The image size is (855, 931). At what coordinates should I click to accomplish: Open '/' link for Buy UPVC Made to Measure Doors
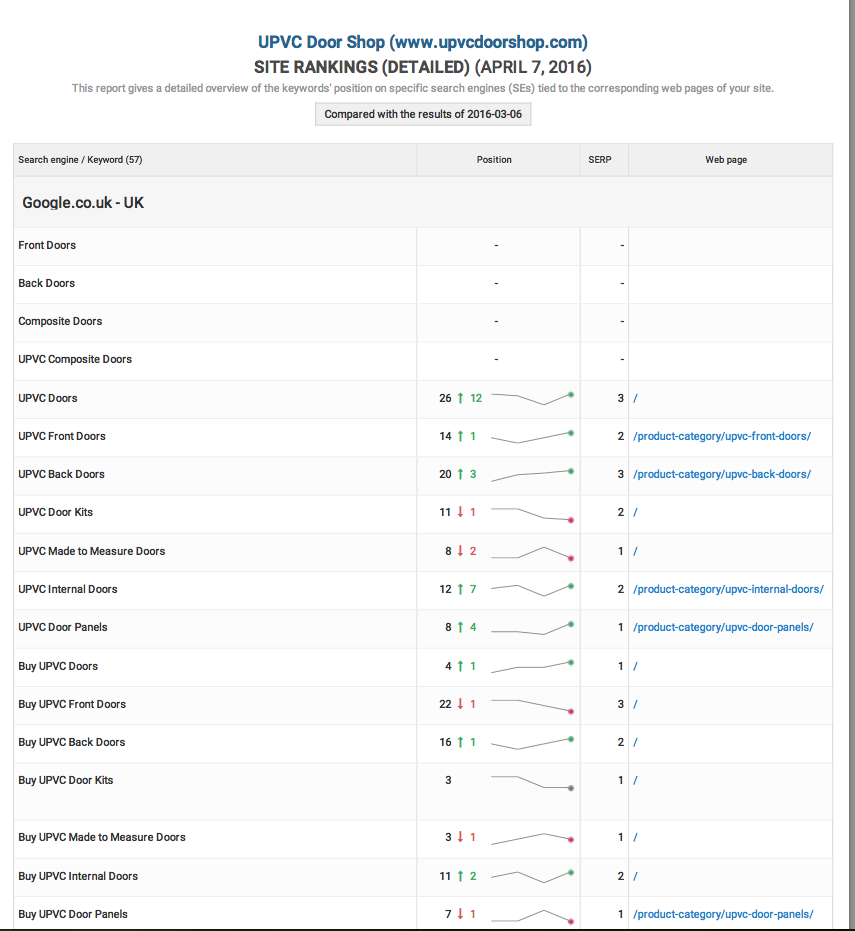(x=635, y=837)
